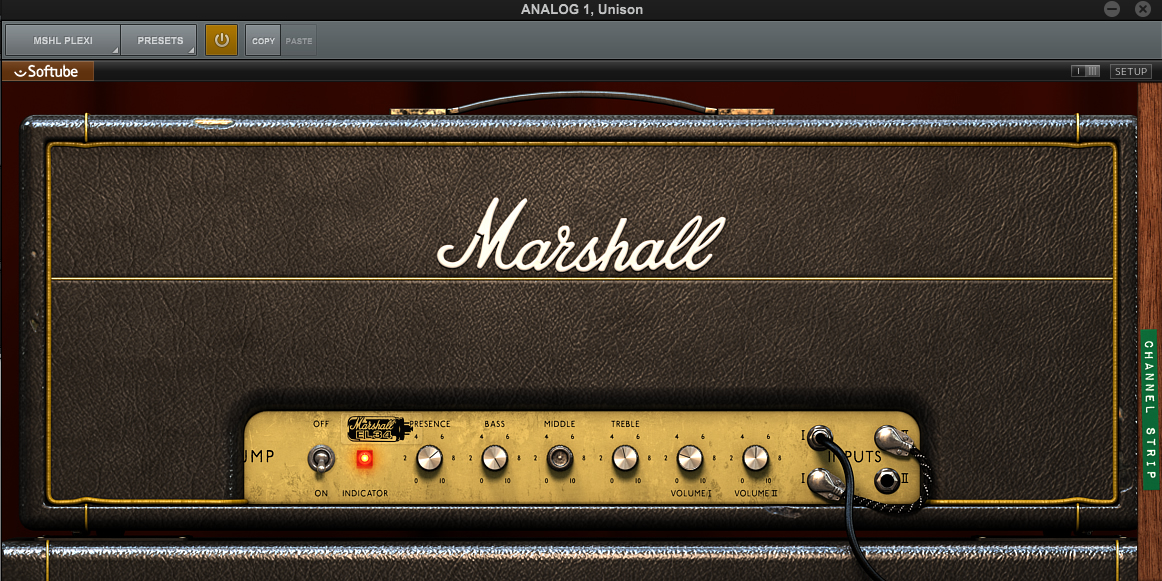The image size is (1162, 581).
Task: Close the plugin window
Action: click(1142, 9)
